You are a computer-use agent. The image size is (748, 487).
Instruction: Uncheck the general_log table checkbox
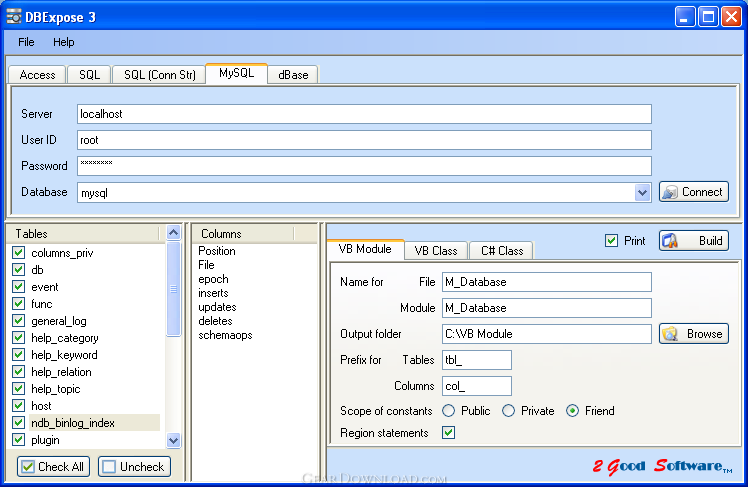[x=19, y=321]
